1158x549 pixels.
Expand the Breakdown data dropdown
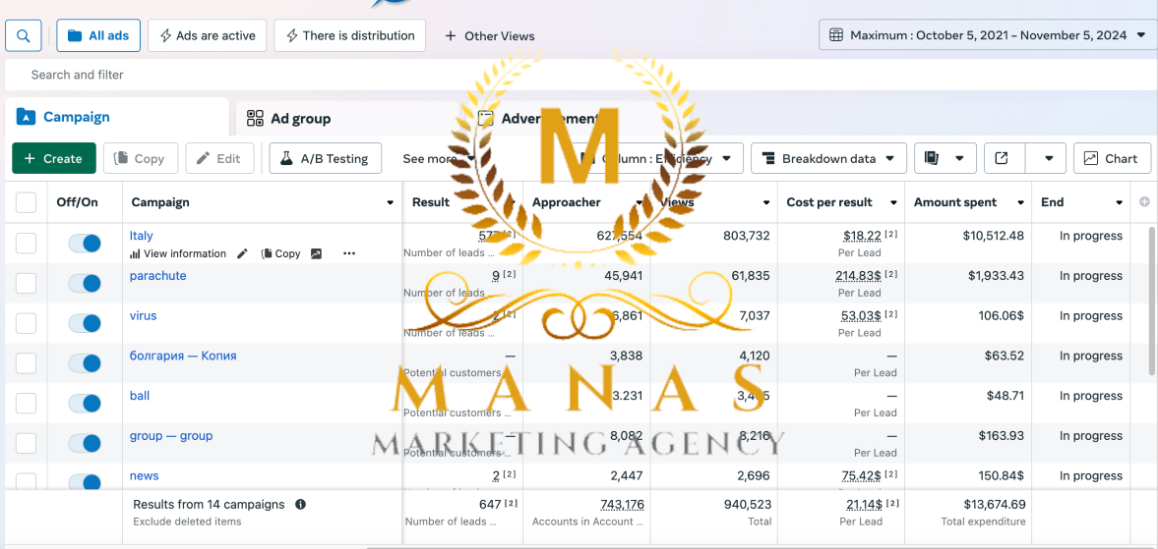(829, 158)
